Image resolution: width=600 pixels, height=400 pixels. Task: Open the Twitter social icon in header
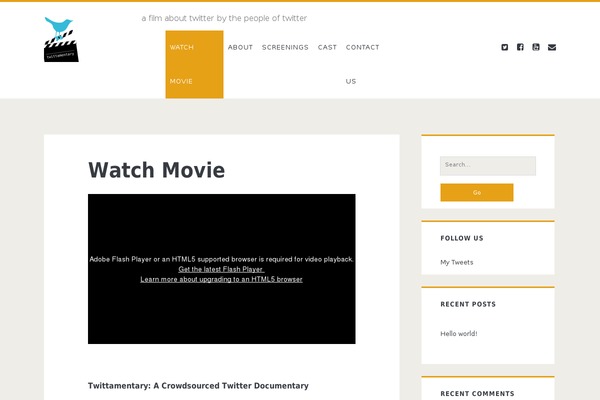505,47
